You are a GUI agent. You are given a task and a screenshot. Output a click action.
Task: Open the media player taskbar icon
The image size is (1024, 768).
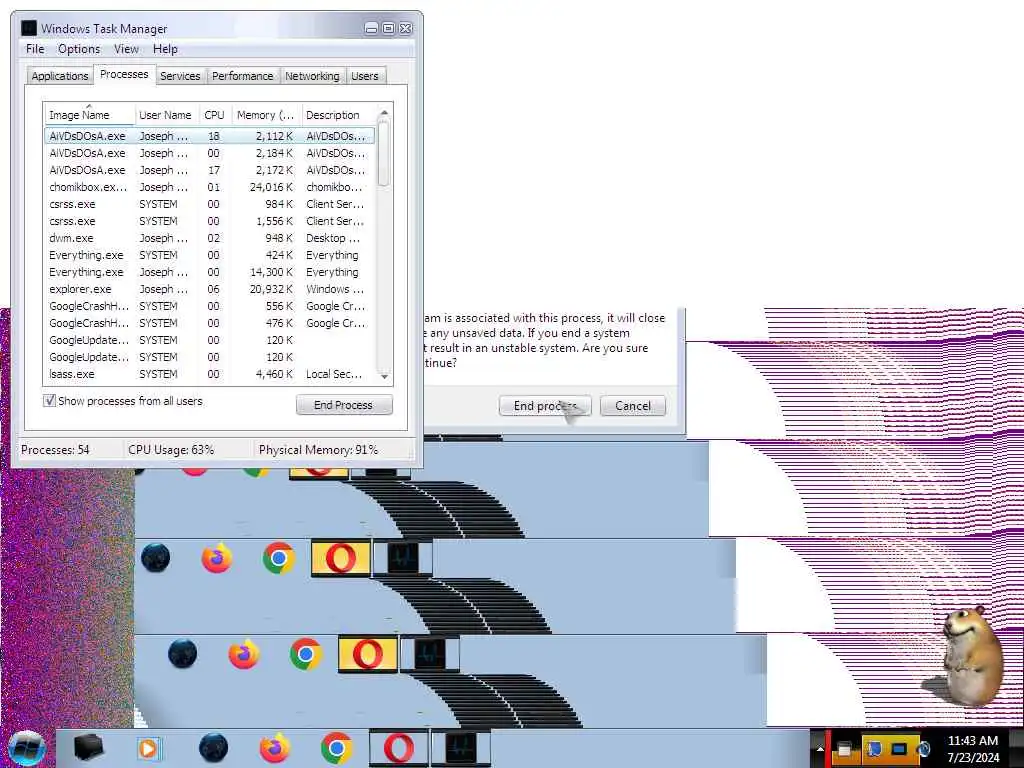(x=149, y=748)
